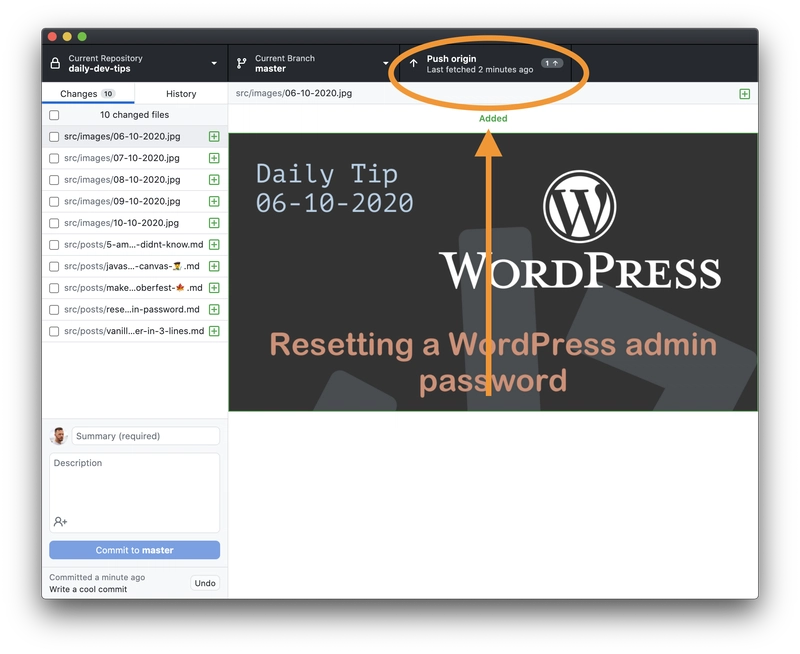Check the make oberfest .md checkbox
Image resolution: width=800 pixels, height=654 pixels.
coord(54,288)
